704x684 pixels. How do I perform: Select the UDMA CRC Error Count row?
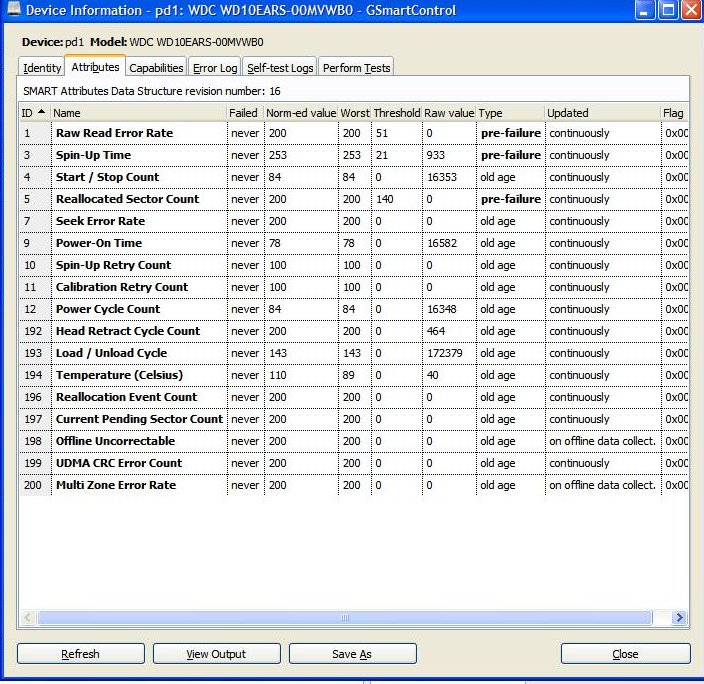pyautogui.click(x=354, y=463)
